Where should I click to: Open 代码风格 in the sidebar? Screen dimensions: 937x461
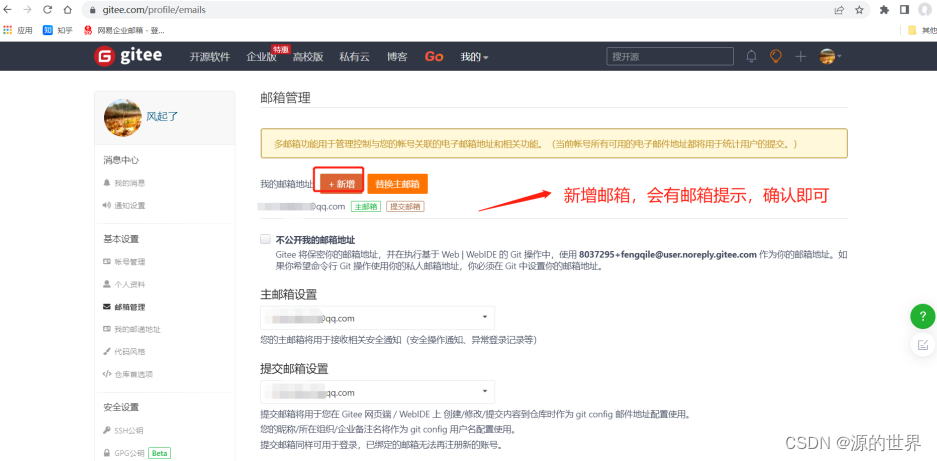click(124, 352)
